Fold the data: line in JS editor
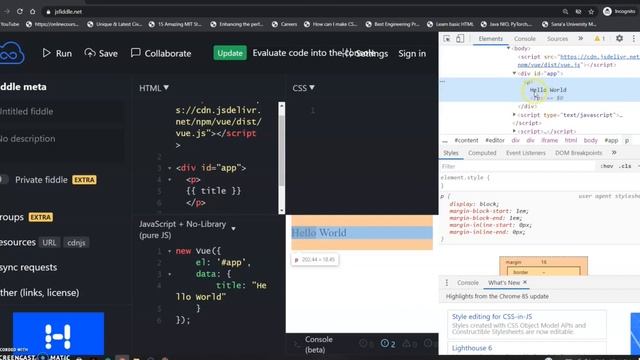640x360 pixels. (x=170, y=274)
